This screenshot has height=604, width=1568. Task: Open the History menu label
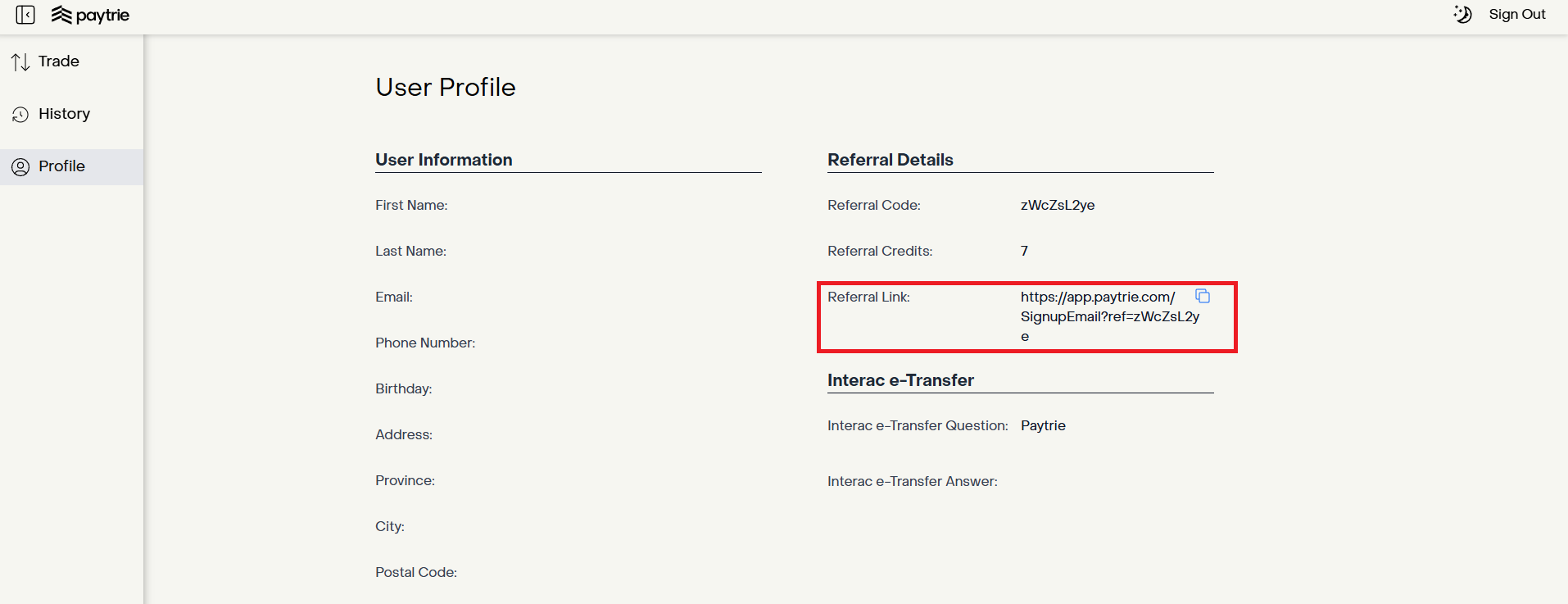tap(64, 114)
